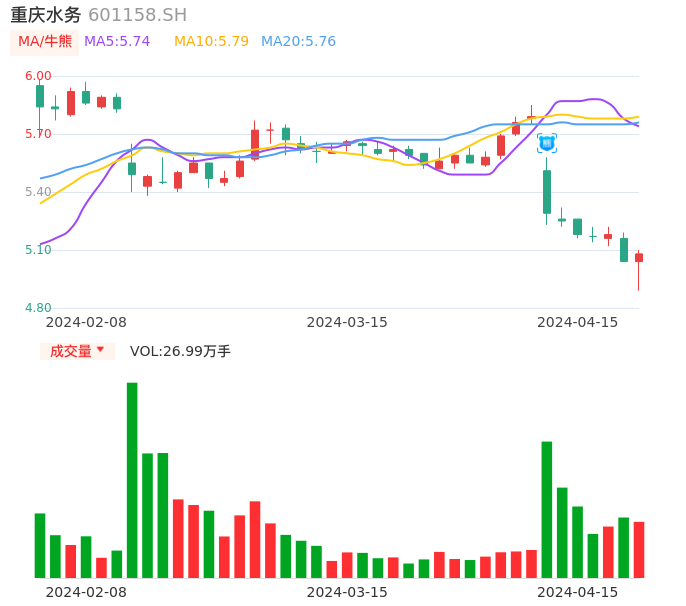Toggle the MA10 moving average label
Screen dimensions: 686x606
click(x=211, y=42)
